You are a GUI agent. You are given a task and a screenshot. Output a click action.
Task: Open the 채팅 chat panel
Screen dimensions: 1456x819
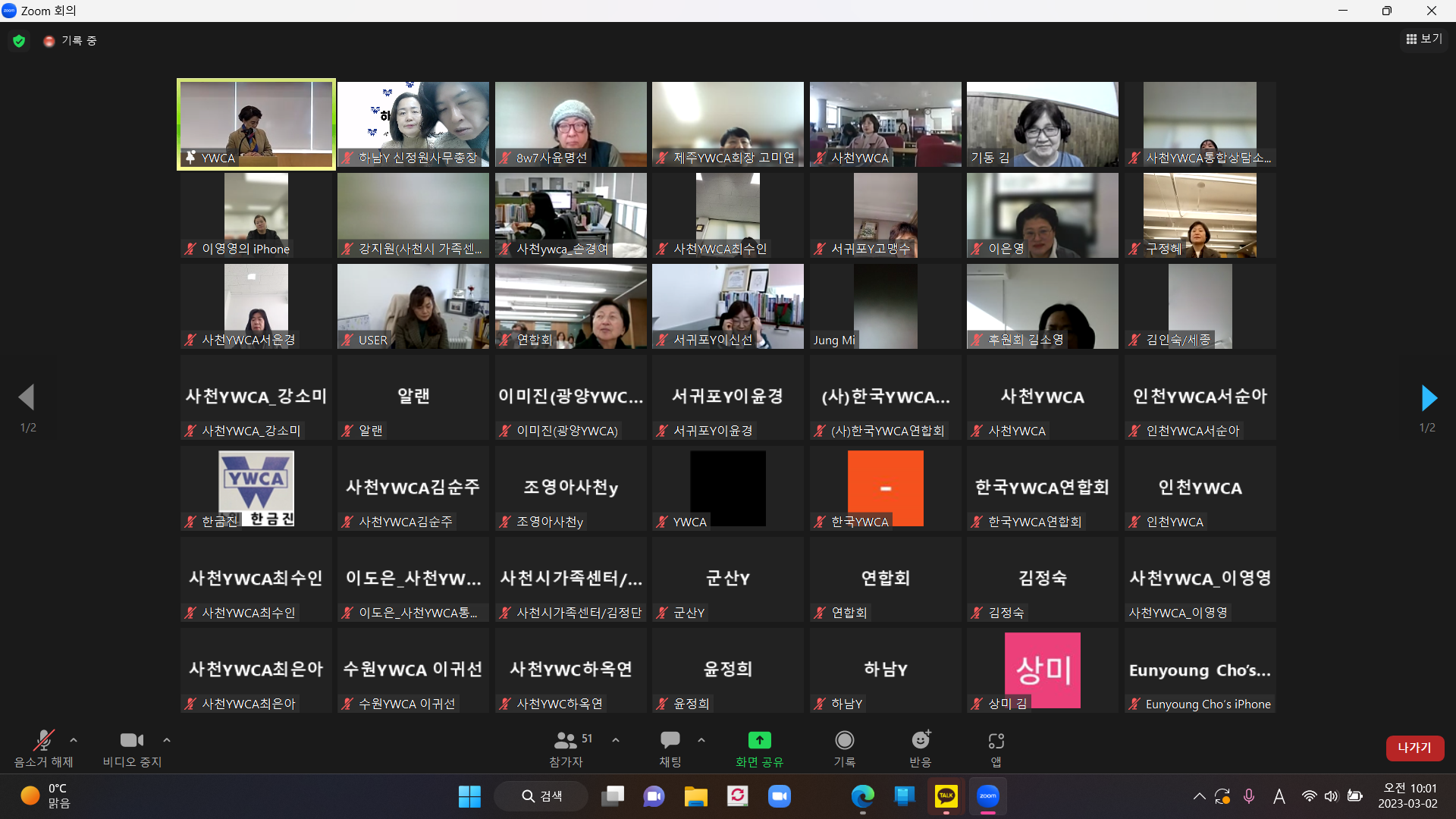(x=670, y=749)
